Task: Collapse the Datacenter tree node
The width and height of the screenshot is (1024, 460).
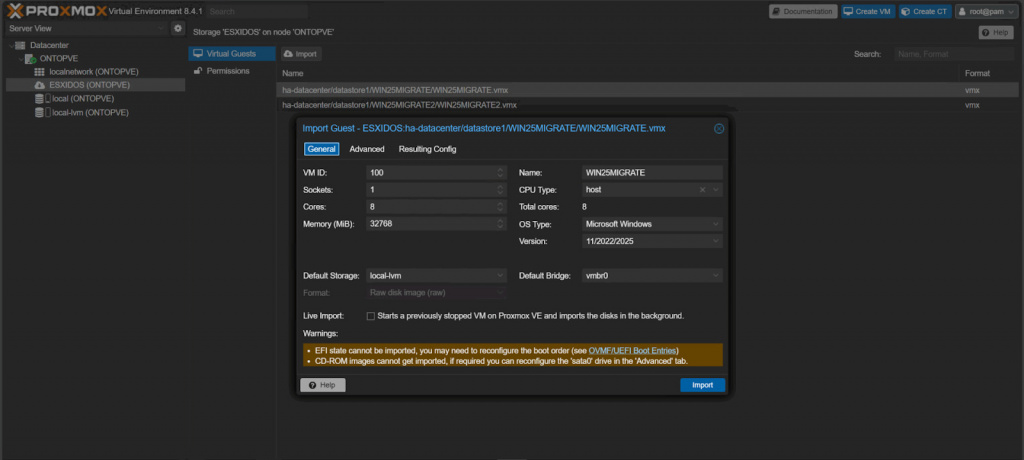Action: (x=10, y=45)
